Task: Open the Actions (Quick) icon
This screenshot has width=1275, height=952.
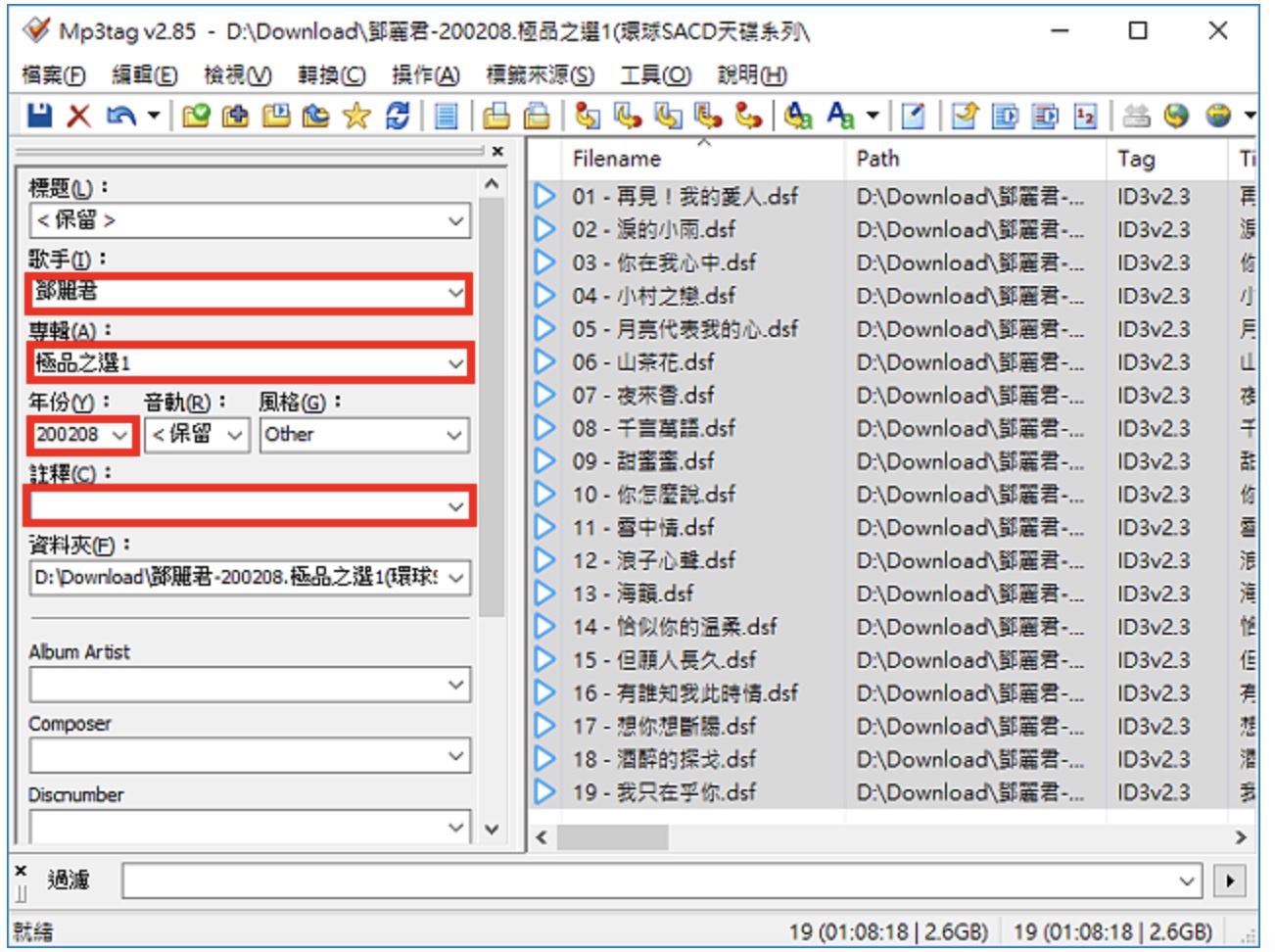Action: coord(840,116)
